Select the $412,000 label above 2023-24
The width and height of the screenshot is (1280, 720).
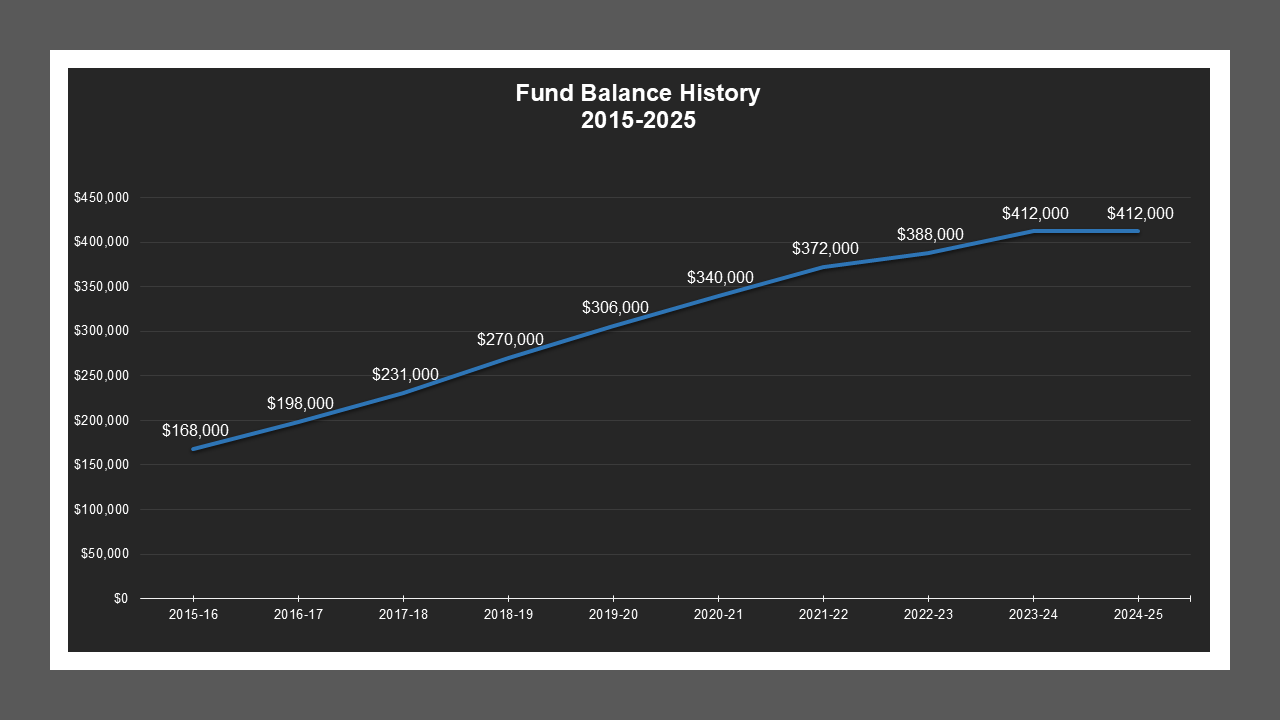click(x=1036, y=213)
